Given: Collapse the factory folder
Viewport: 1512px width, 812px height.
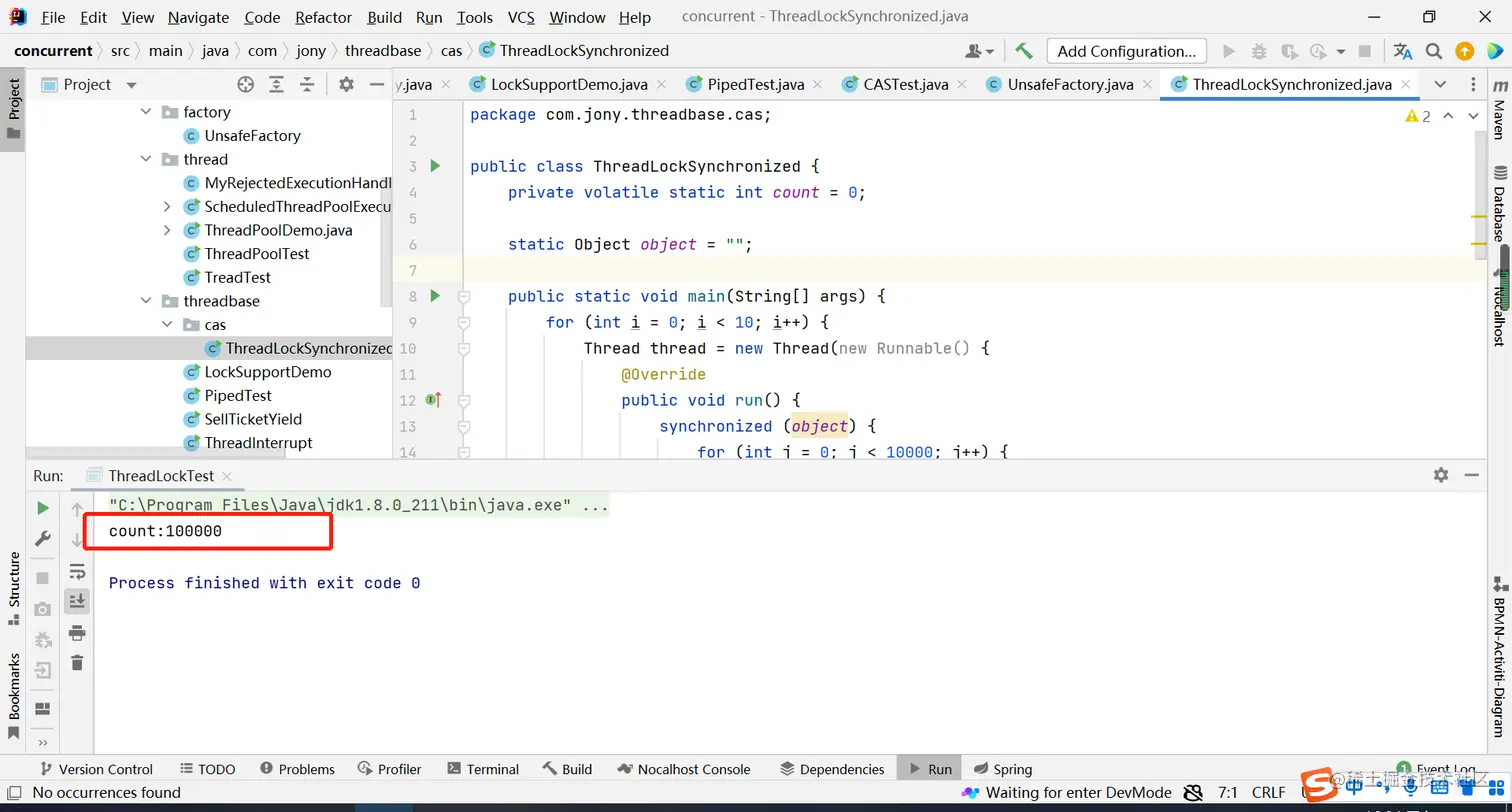Looking at the screenshot, I should pyautogui.click(x=146, y=112).
